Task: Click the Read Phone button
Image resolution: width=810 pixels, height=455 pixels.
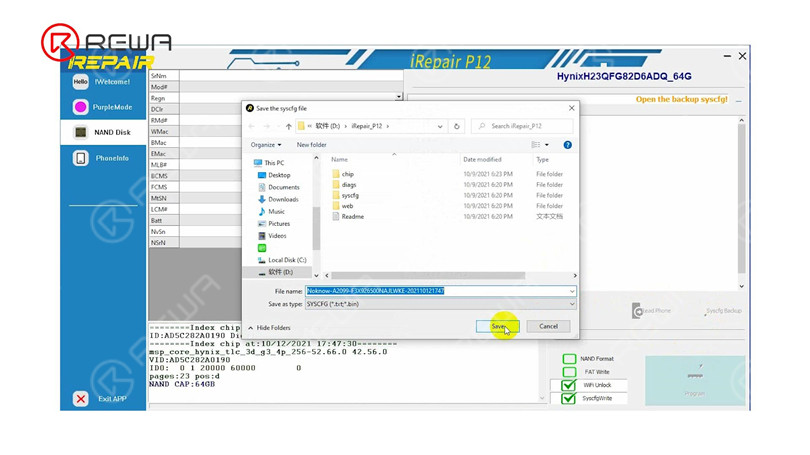Action: [651, 311]
